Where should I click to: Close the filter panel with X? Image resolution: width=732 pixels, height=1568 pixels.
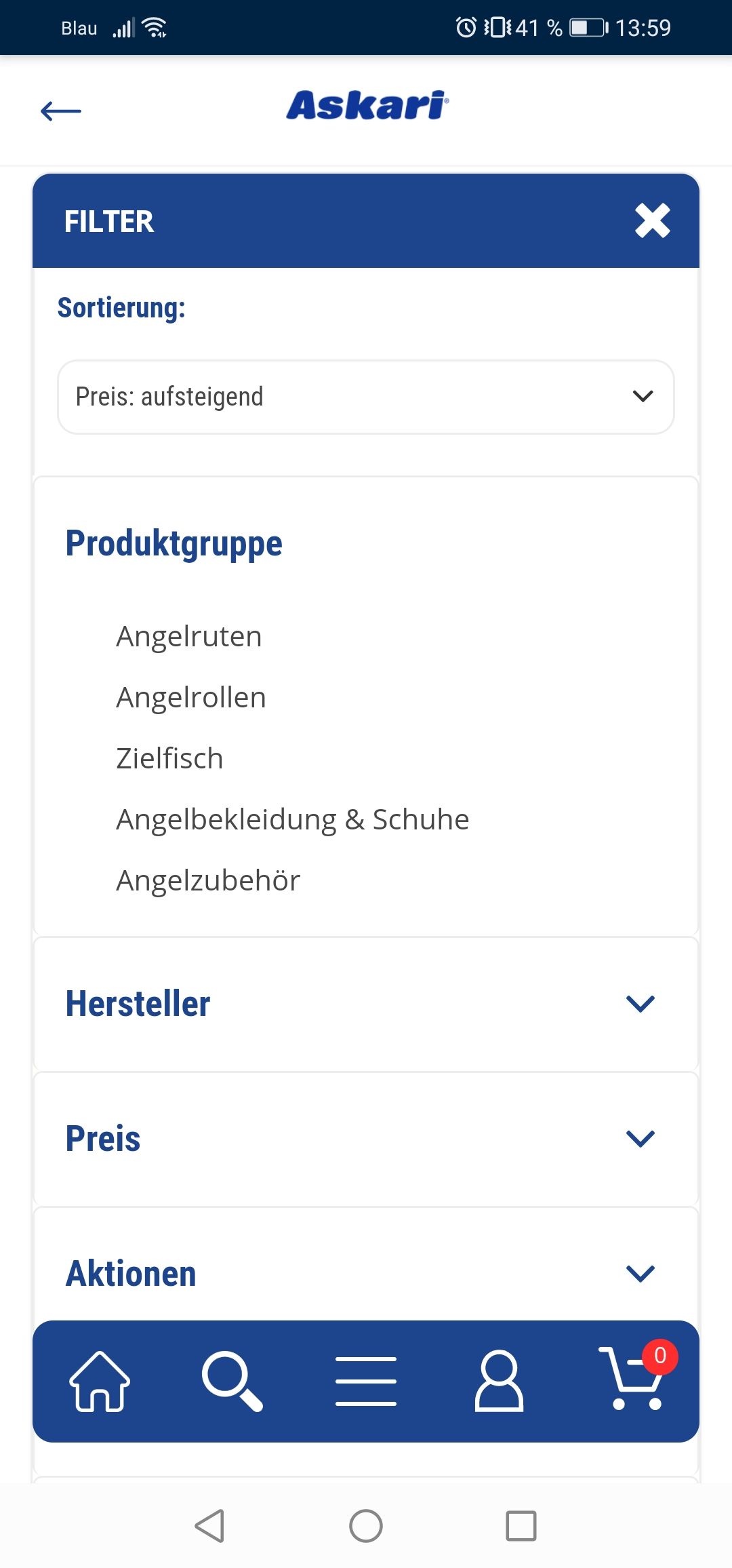coord(653,221)
